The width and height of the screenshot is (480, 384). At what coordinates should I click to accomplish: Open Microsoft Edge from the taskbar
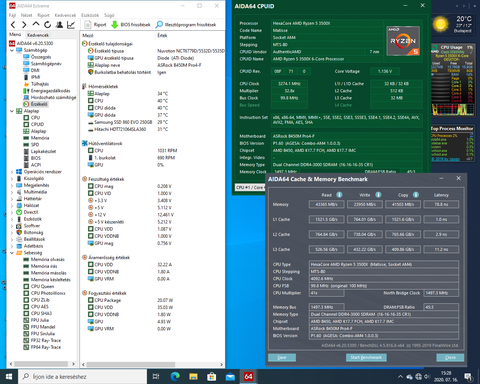pyautogui.click(x=175, y=377)
